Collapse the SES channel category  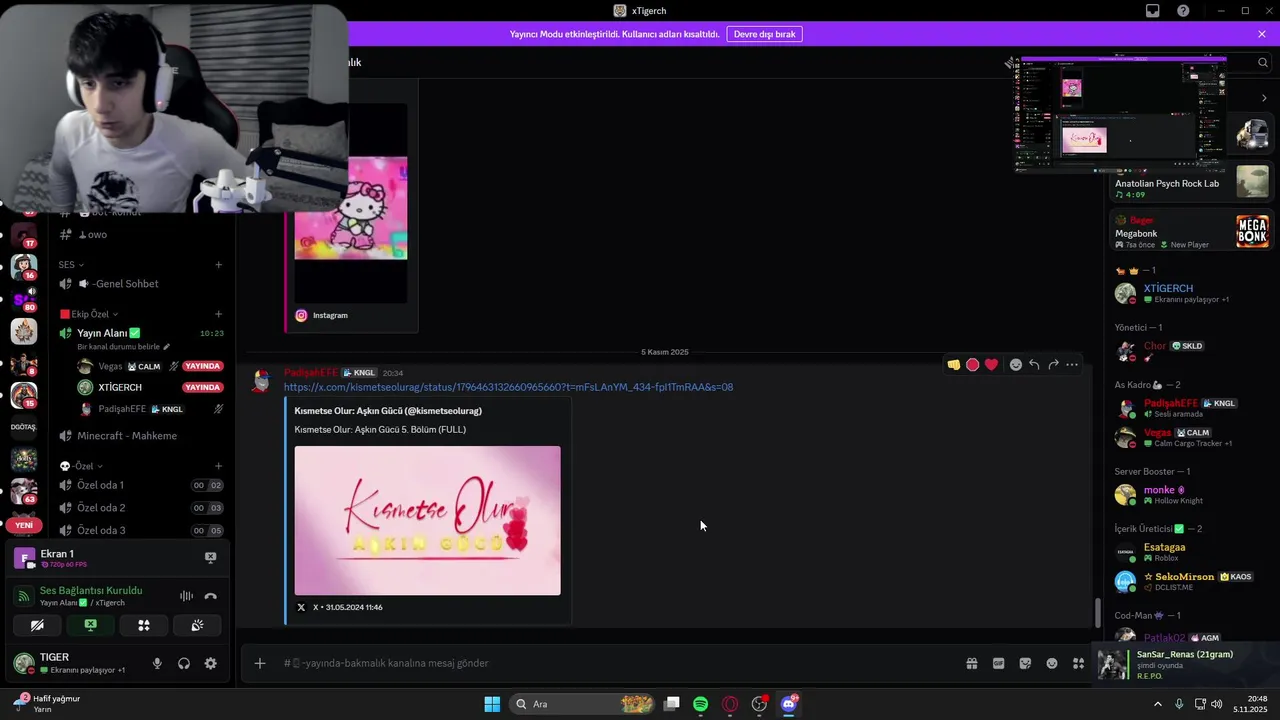click(x=71, y=265)
